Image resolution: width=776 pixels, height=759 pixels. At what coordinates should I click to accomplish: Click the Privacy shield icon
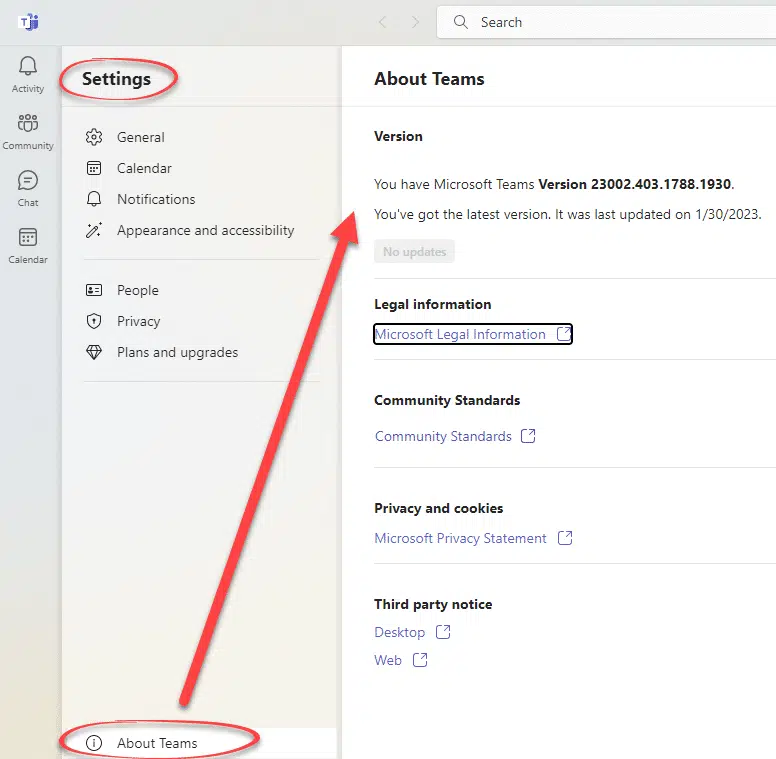[x=94, y=321]
